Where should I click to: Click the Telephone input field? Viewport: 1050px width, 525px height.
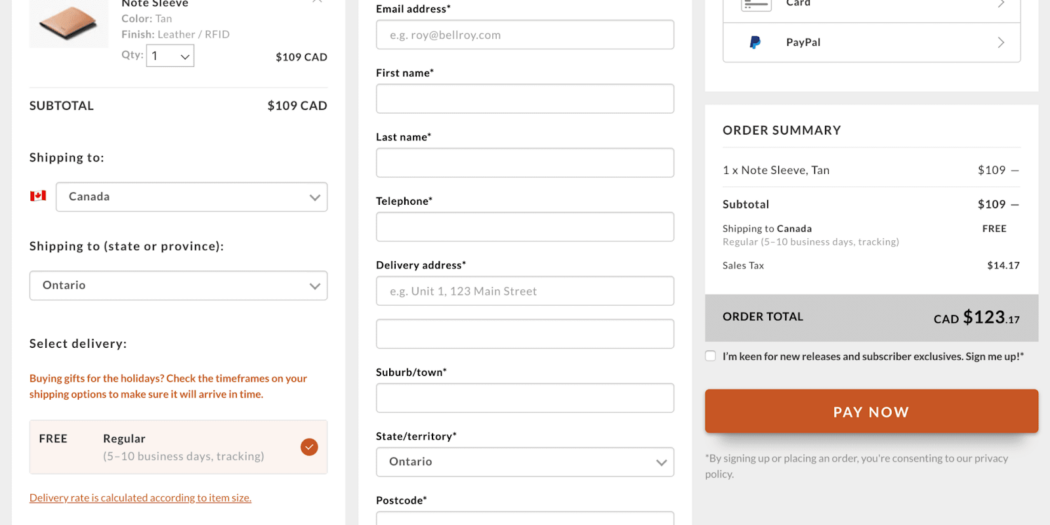pyautogui.click(x=525, y=227)
